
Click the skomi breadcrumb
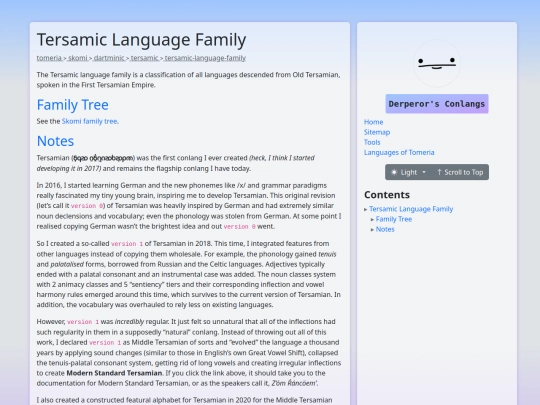click(x=77, y=58)
